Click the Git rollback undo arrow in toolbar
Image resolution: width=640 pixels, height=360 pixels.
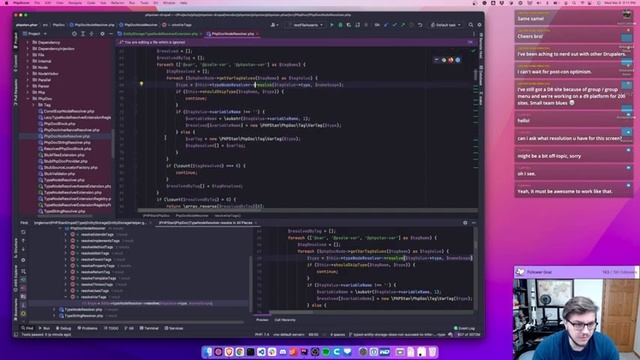tap(420, 25)
